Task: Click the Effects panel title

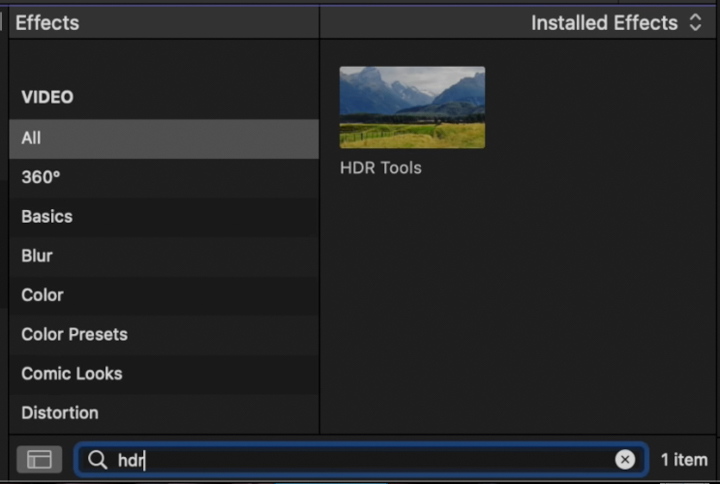Action: [x=47, y=23]
